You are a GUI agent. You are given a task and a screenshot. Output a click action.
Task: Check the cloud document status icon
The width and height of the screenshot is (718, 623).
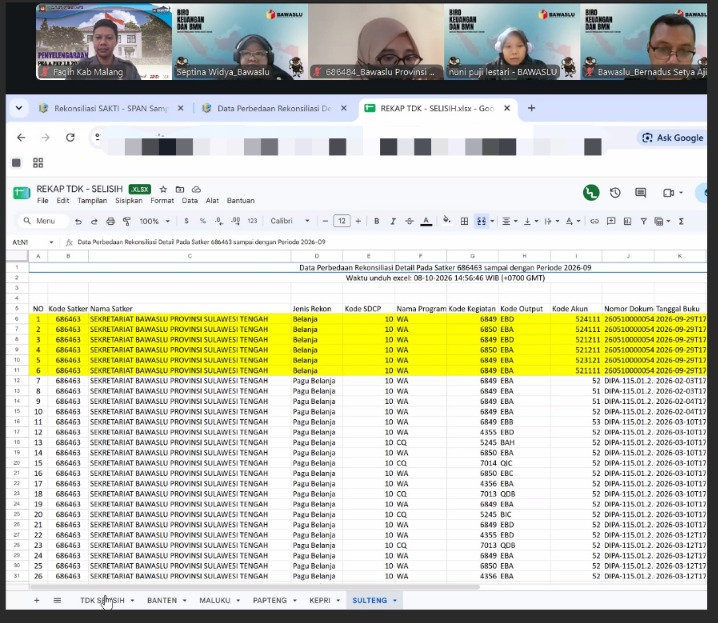(196, 189)
